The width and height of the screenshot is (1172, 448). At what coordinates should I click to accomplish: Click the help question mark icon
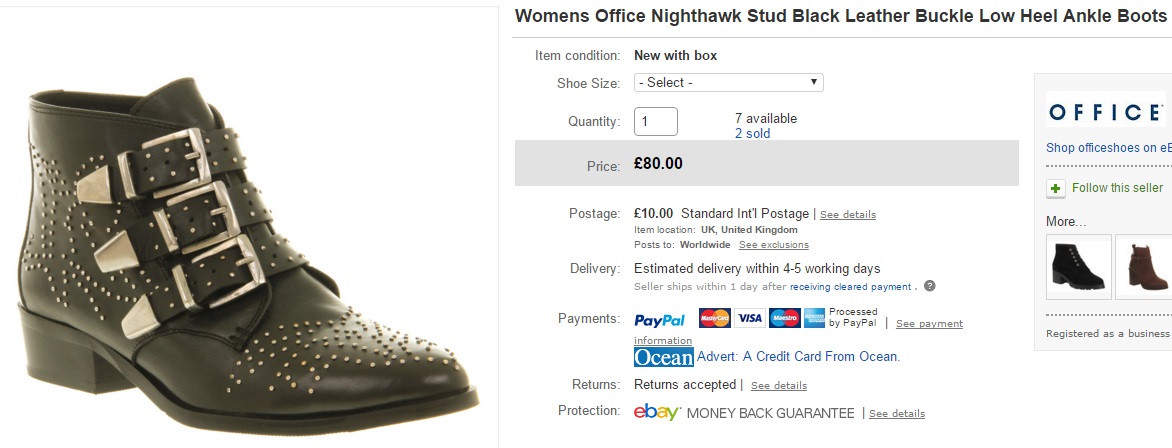(x=929, y=286)
